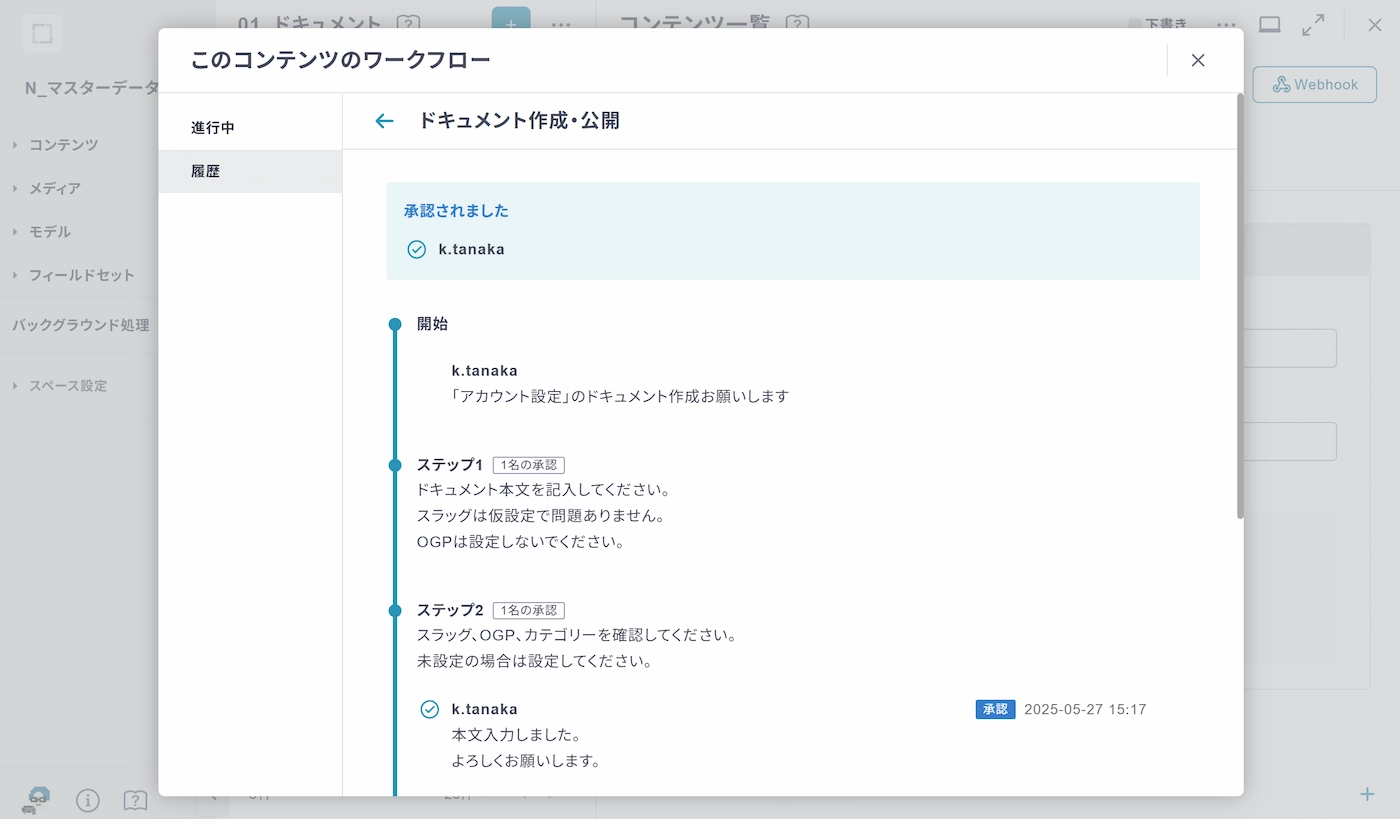Switch to the 進行中 tab

(213, 128)
